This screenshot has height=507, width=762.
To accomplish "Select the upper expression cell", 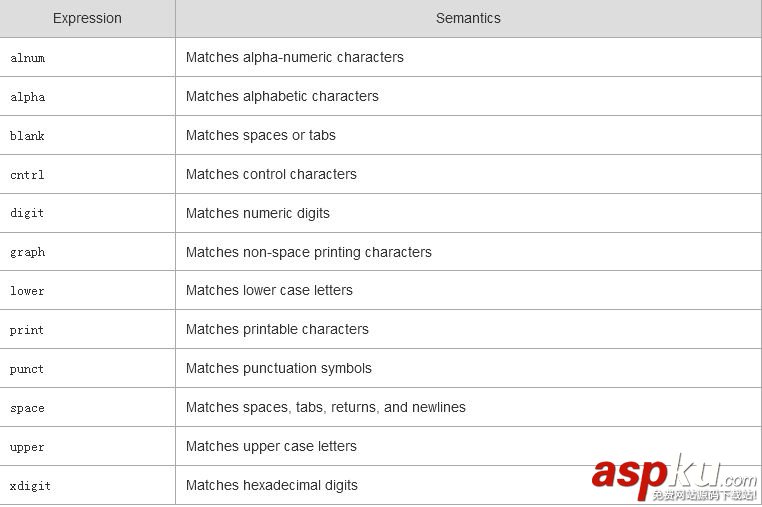I will tap(28, 447).
